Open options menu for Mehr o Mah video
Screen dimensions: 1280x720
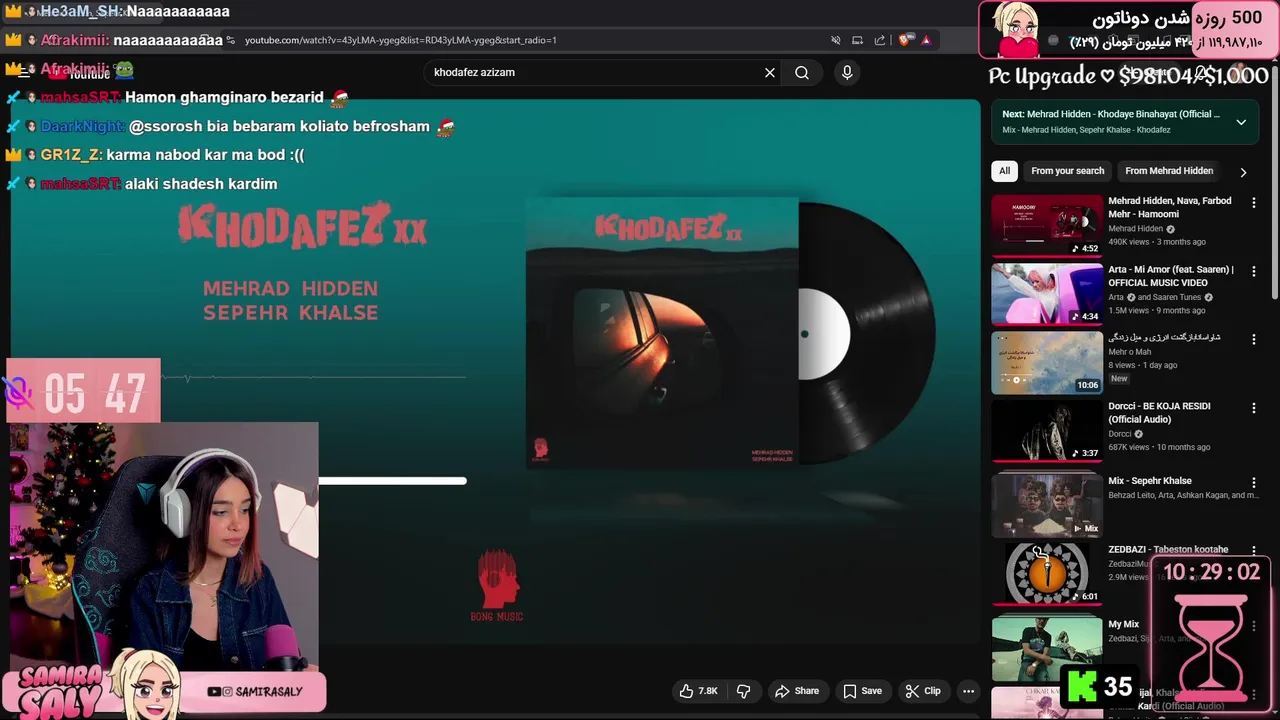tap(1254, 340)
